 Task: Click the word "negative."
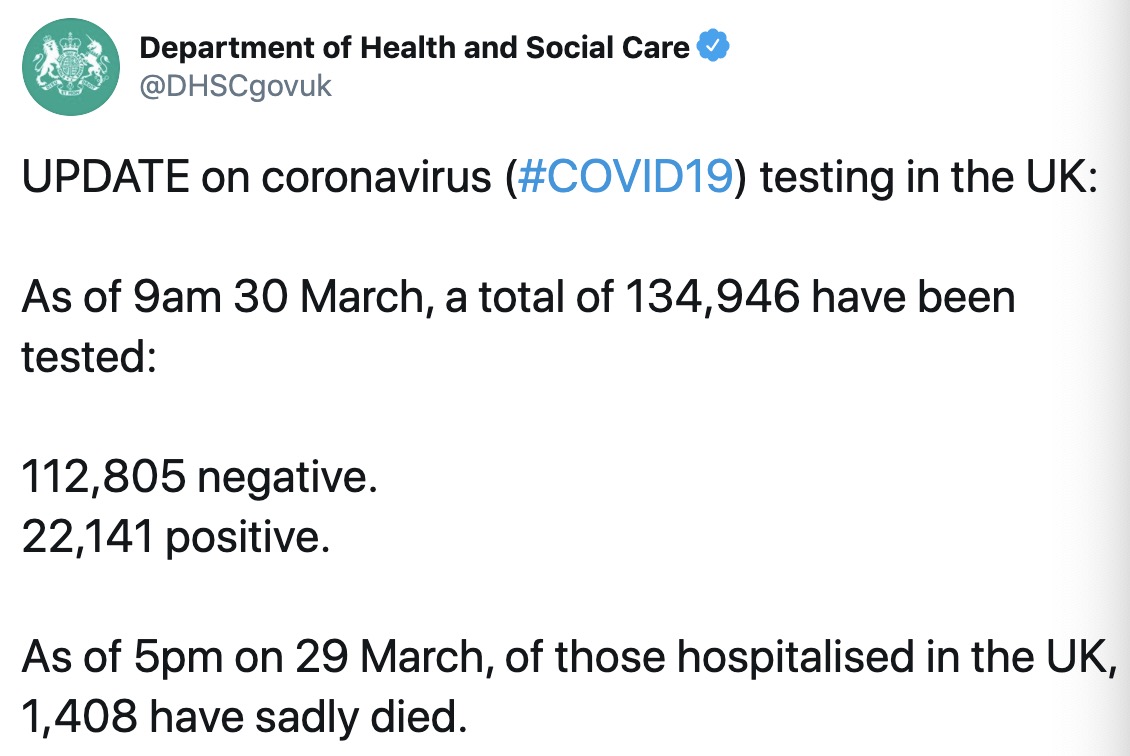(288, 478)
